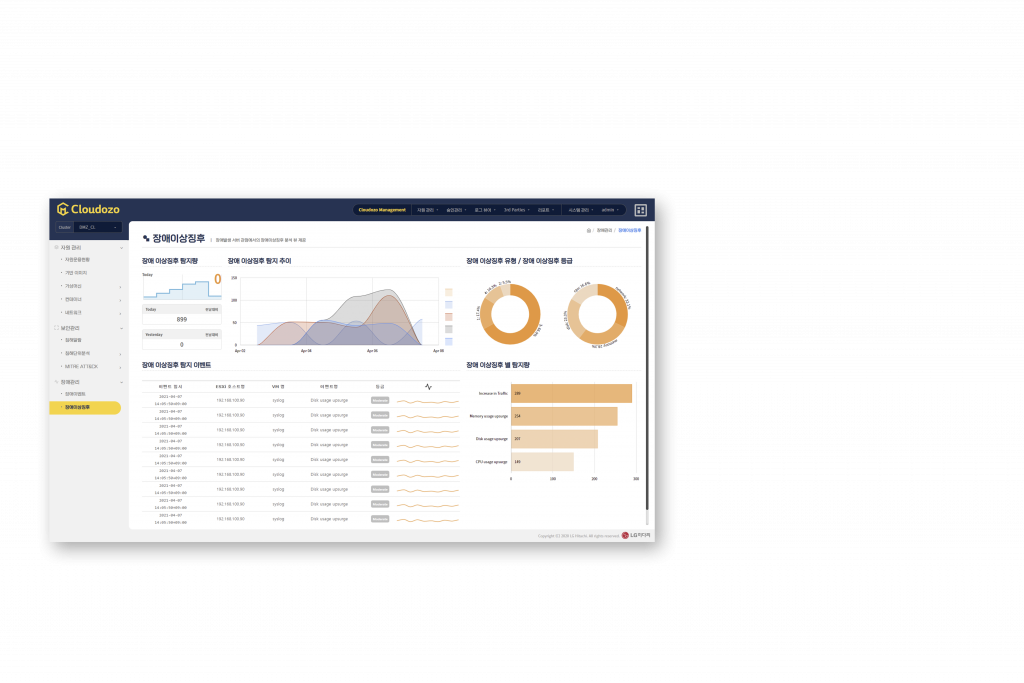Click the home icon in breadcrumb

coord(589,230)
